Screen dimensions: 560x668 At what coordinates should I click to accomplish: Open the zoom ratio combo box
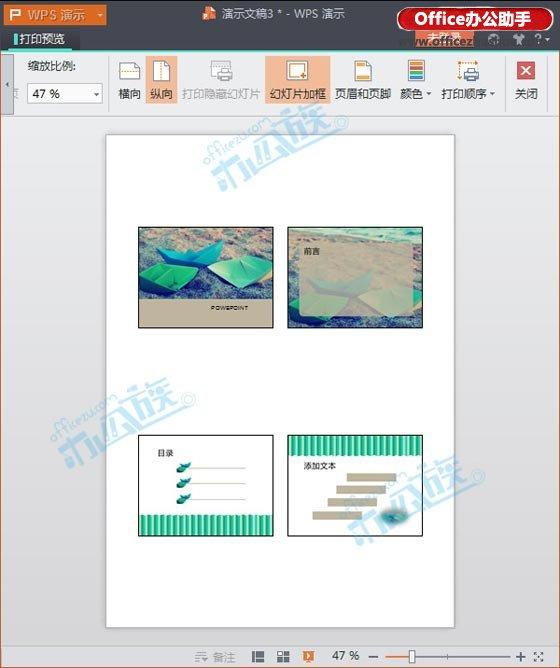65,94
